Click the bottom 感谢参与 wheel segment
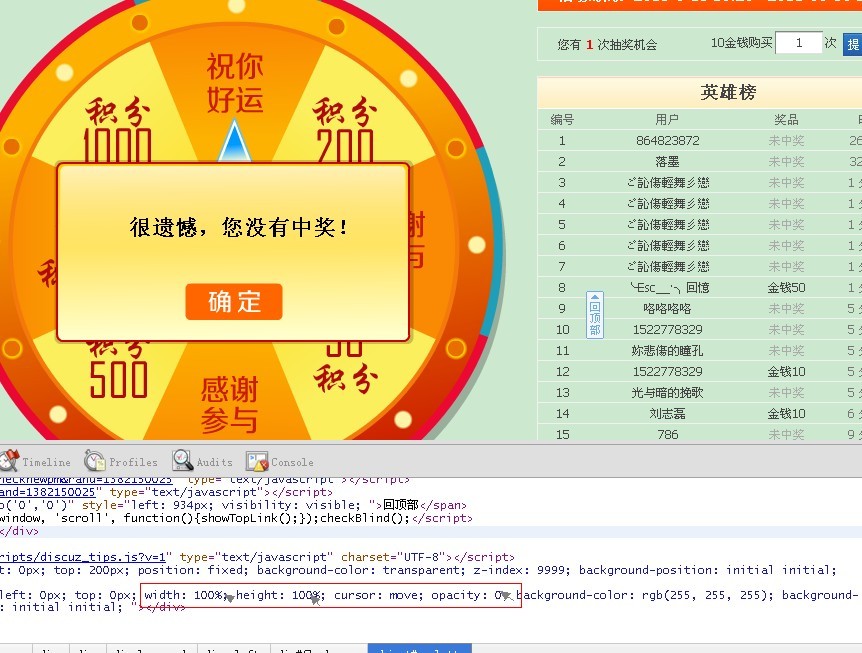 (229, 405)
